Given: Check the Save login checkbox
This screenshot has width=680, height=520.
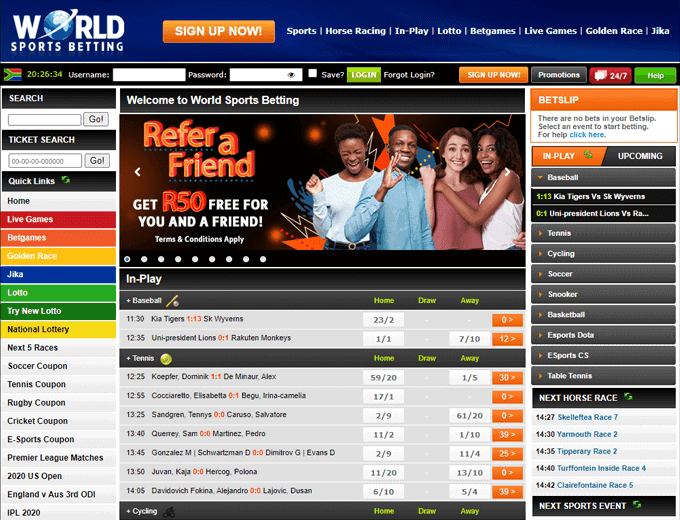Looking at the screenshot, I should click(312, 73).
